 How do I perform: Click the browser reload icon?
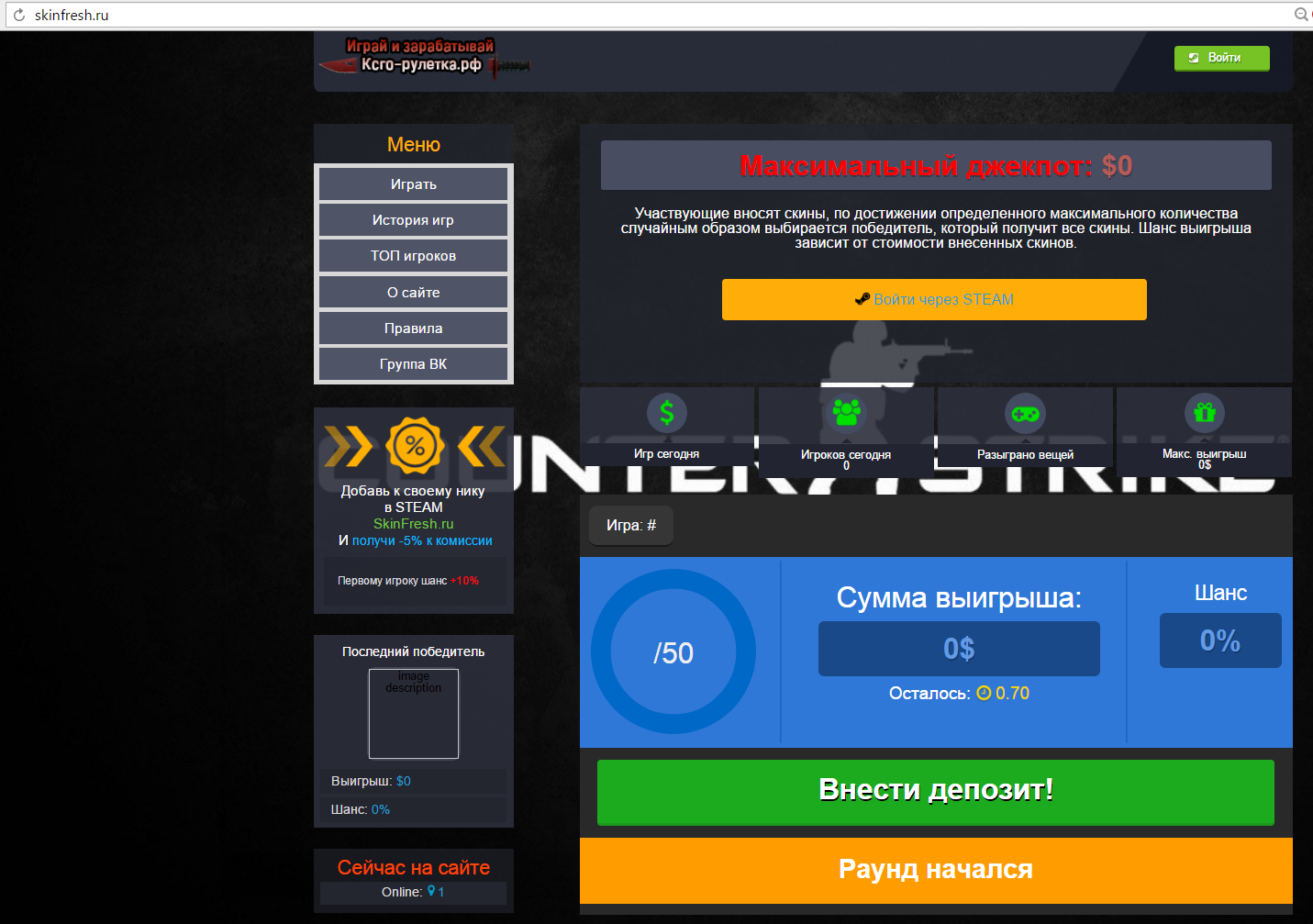pos(18,15)
